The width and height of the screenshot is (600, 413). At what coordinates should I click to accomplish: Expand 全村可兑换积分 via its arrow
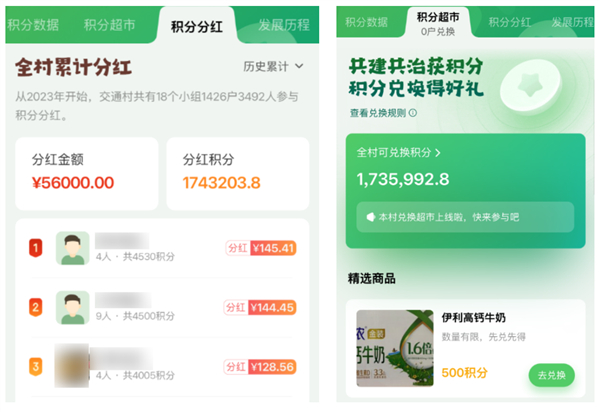coord(438,153)
